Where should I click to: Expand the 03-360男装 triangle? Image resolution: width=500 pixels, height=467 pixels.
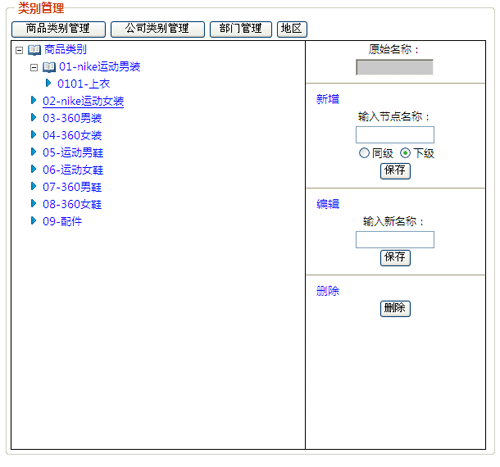coord(33,117)
